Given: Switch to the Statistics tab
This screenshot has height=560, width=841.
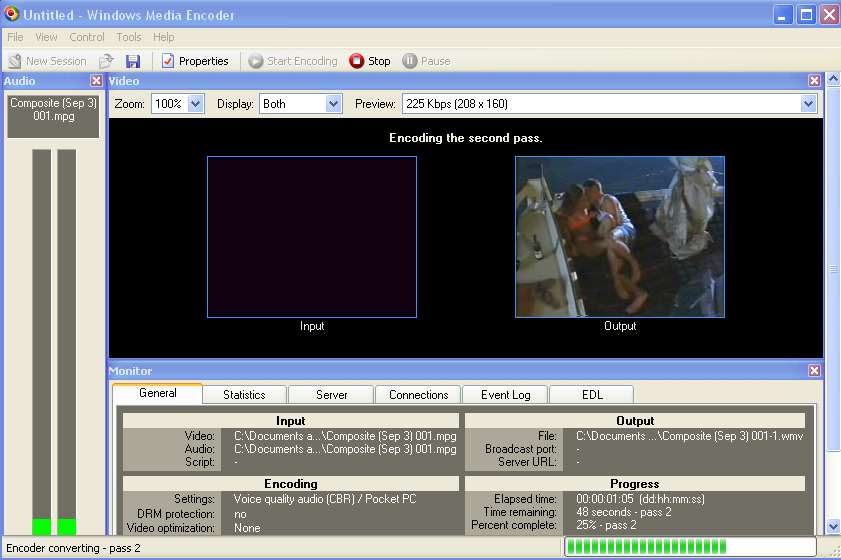Looking at the screenshot, I should click(244, 395).
